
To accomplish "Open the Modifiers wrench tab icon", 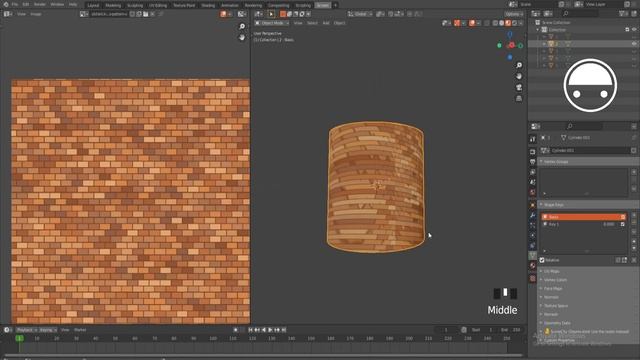I will coord(533,215).
